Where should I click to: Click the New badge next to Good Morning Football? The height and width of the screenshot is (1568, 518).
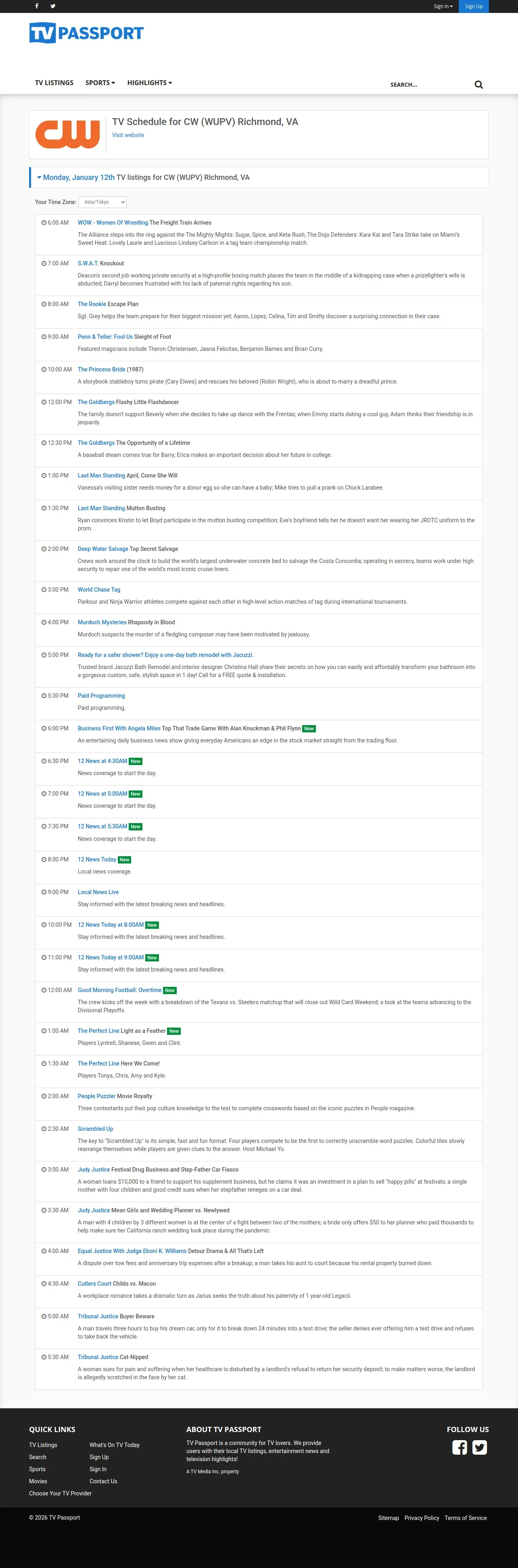click(x=170, y=990)
